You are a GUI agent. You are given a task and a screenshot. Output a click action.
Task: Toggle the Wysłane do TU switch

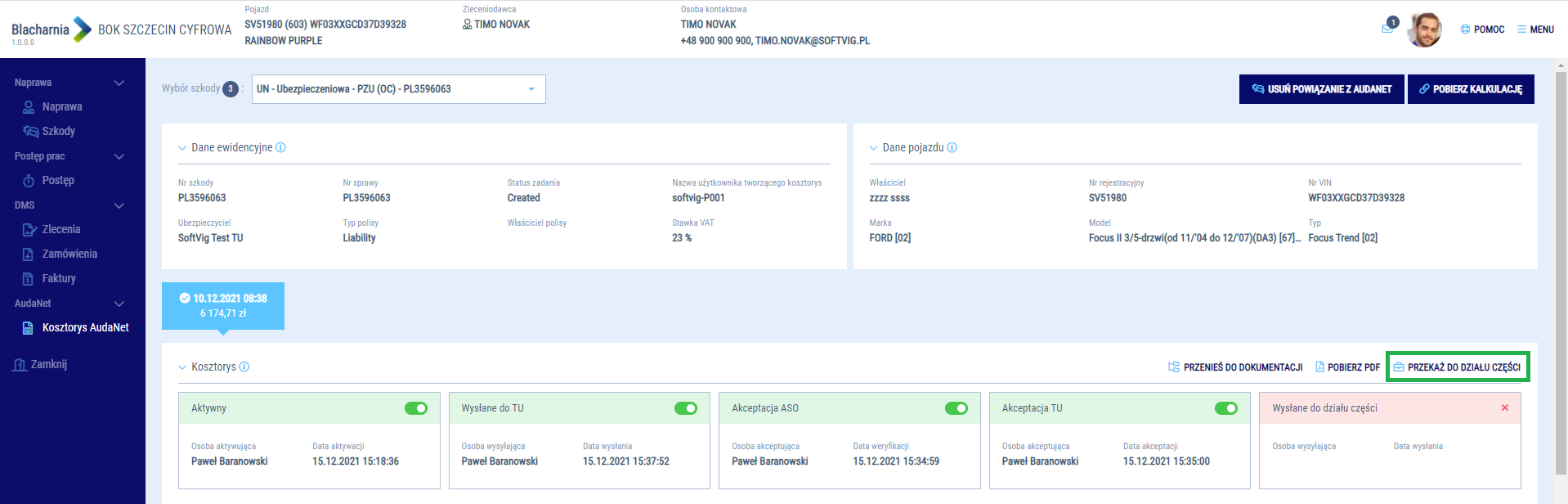coord(686,408)
